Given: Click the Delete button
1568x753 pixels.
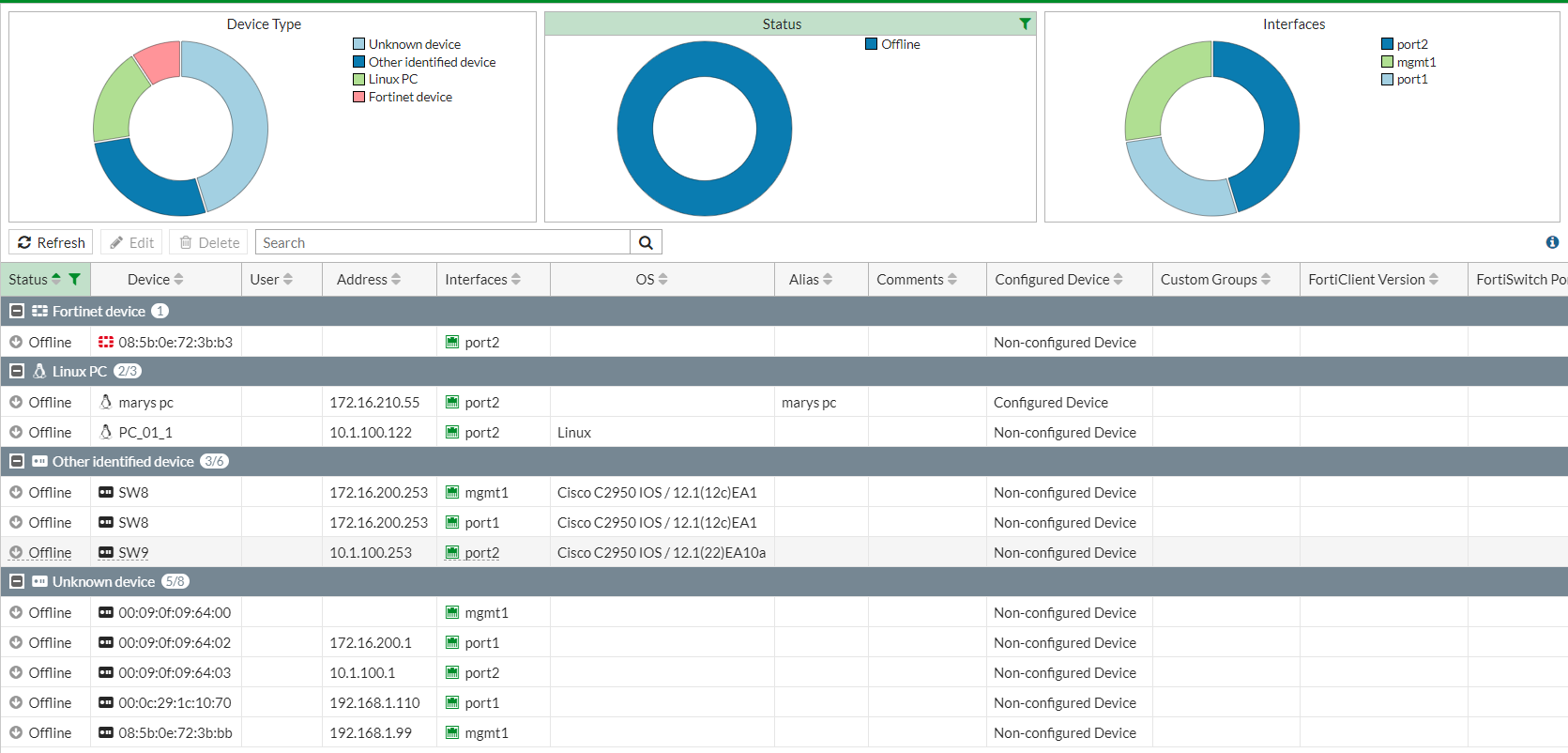Looking at the screenshot, I should (x=208, y=242).
